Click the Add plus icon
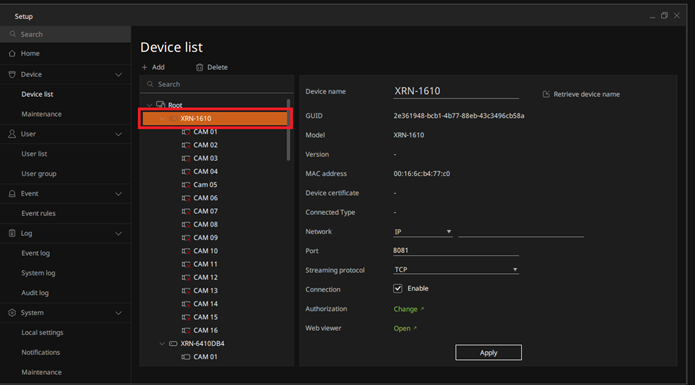 (x=144, y=67)
